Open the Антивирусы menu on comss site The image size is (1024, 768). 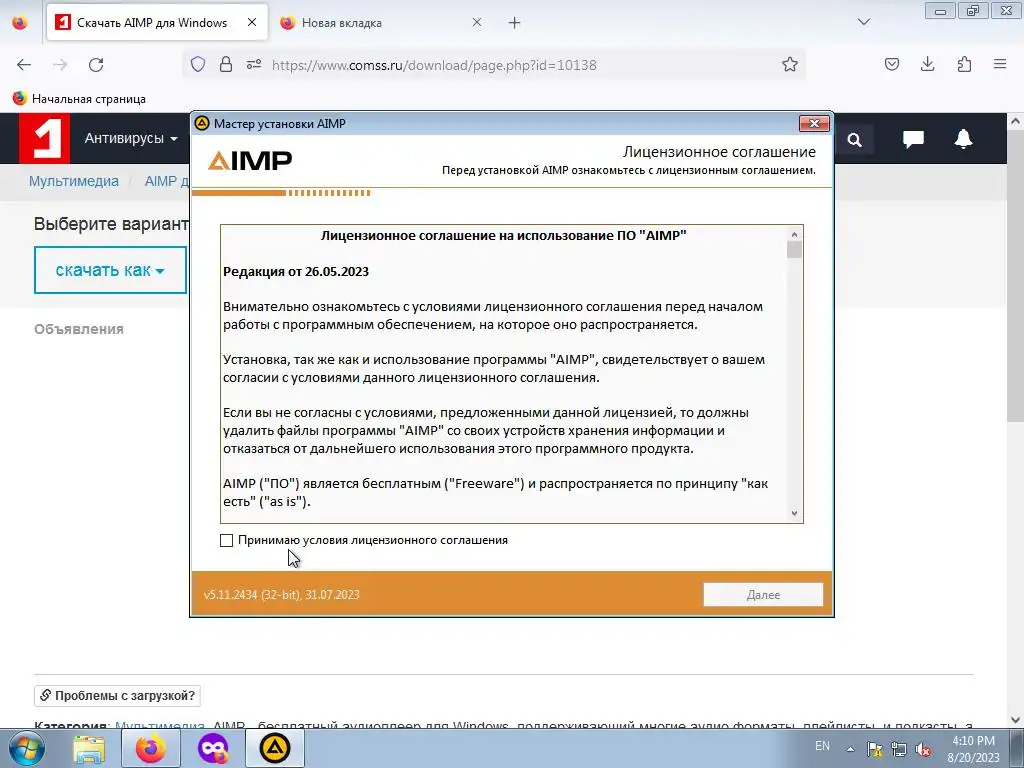131,138
